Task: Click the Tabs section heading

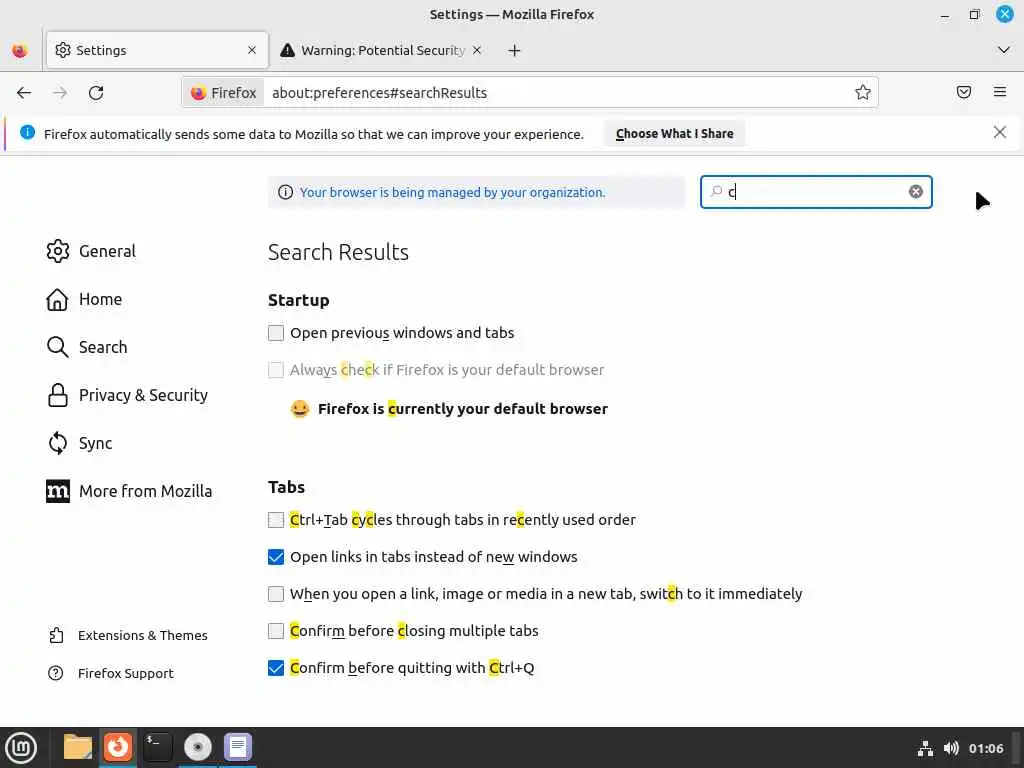Action: click(x=286, y=487)
